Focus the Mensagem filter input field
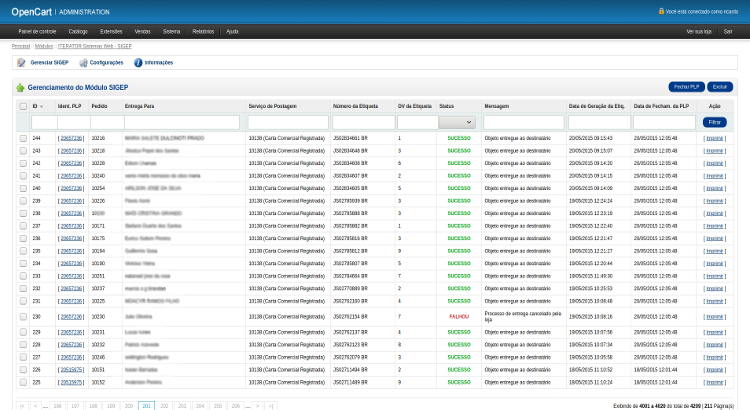The width and height of the screenshot is (750, 410). (x=524, y=122)
